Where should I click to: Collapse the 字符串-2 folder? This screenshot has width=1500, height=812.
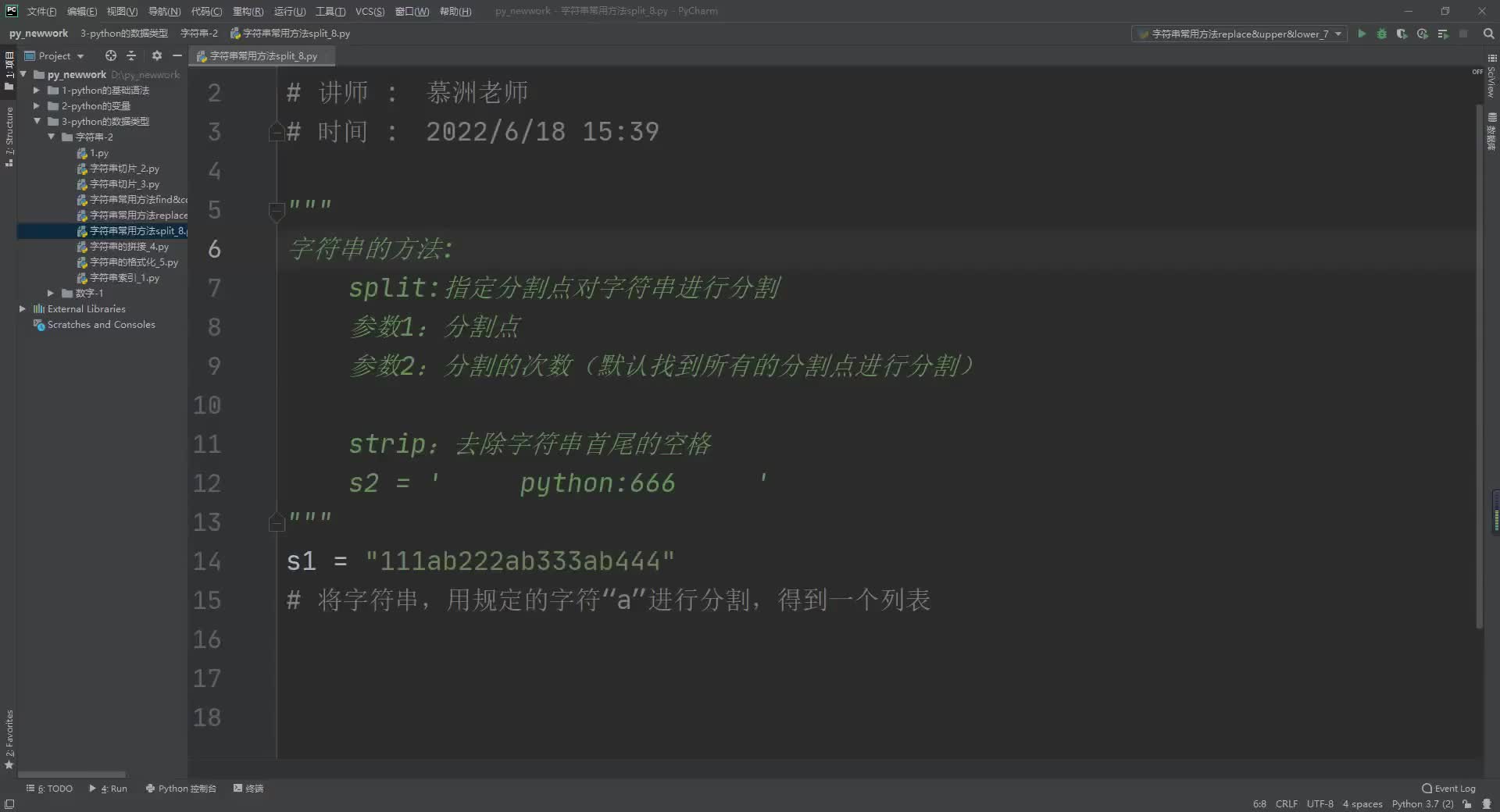point(51,137)
